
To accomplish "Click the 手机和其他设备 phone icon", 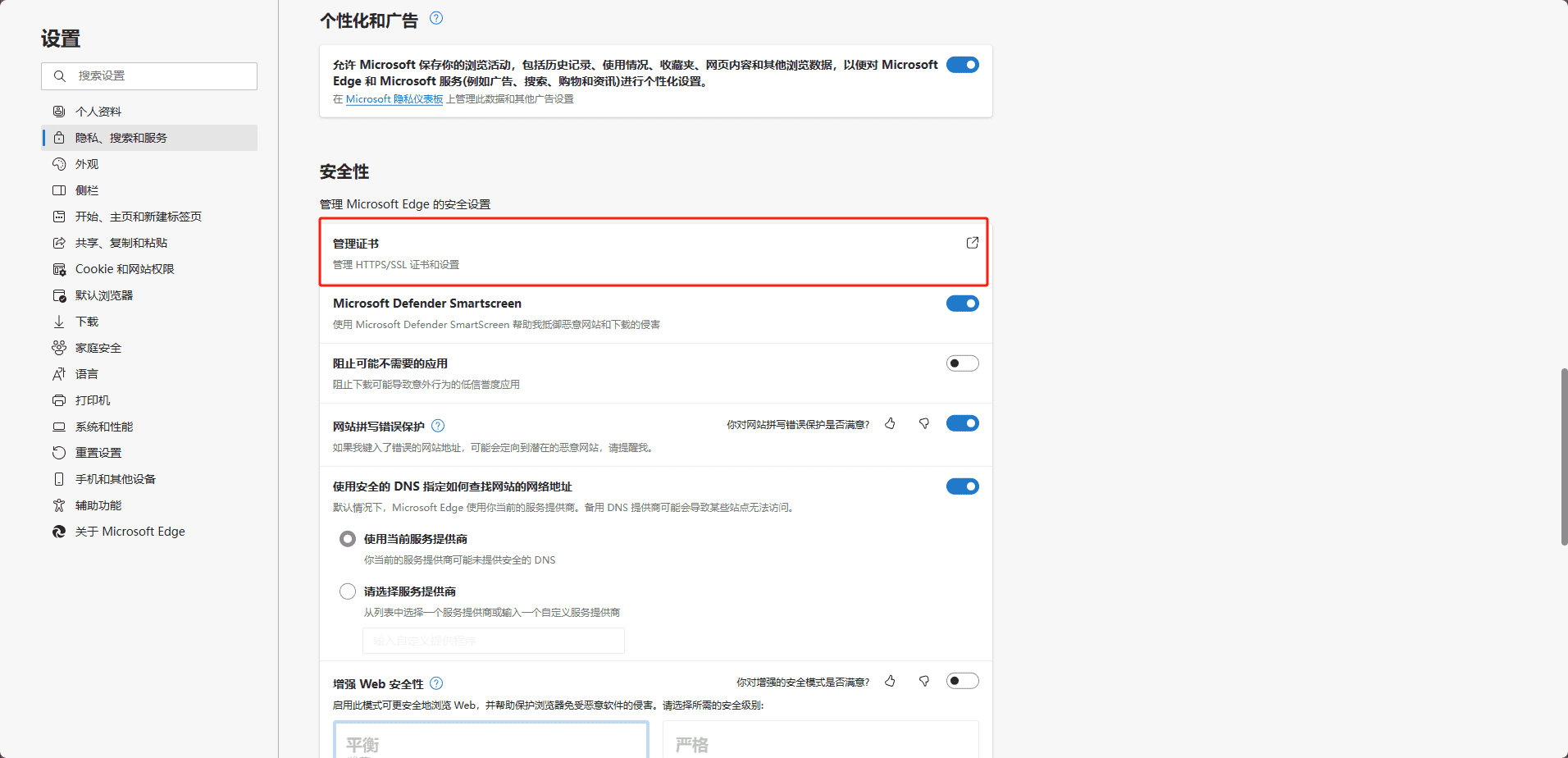I will pos(59,479).
